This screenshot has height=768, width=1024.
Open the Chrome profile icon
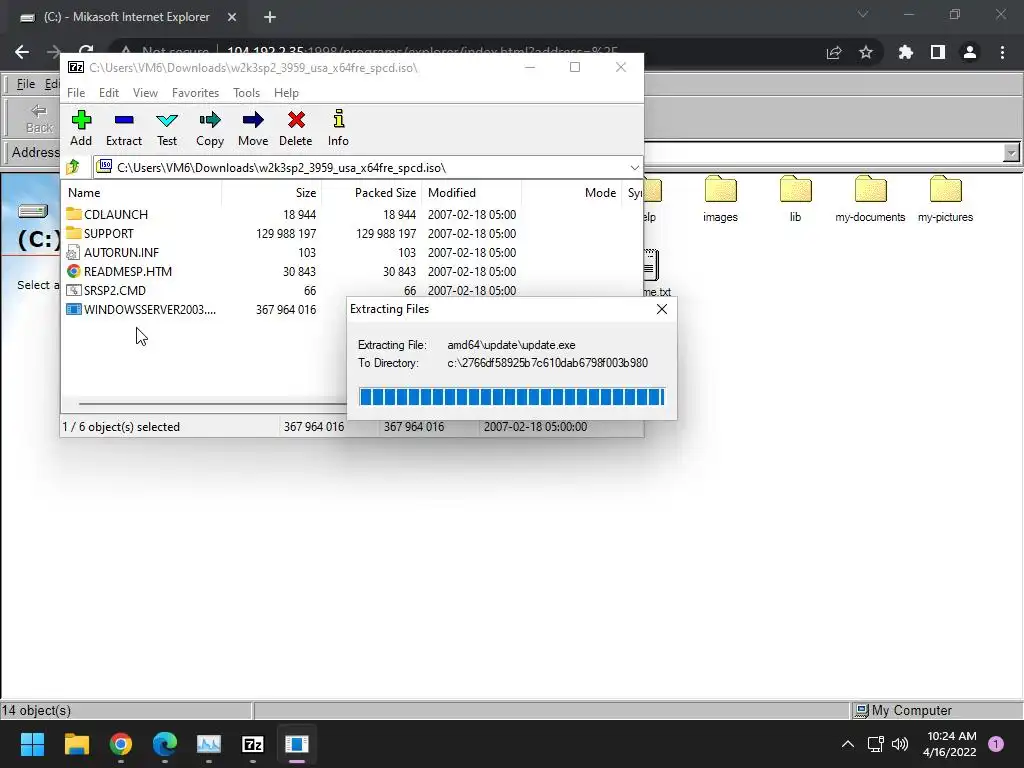(970, 52)
